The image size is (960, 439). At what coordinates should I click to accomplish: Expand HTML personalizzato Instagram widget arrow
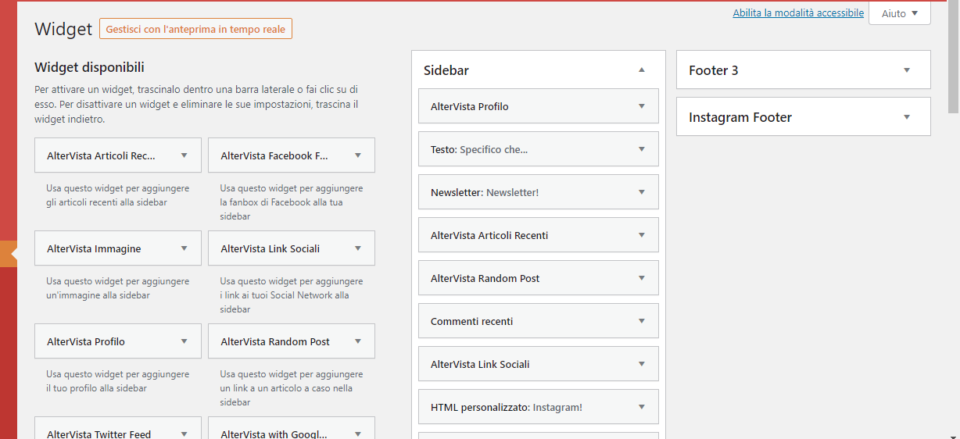point(641,407)
